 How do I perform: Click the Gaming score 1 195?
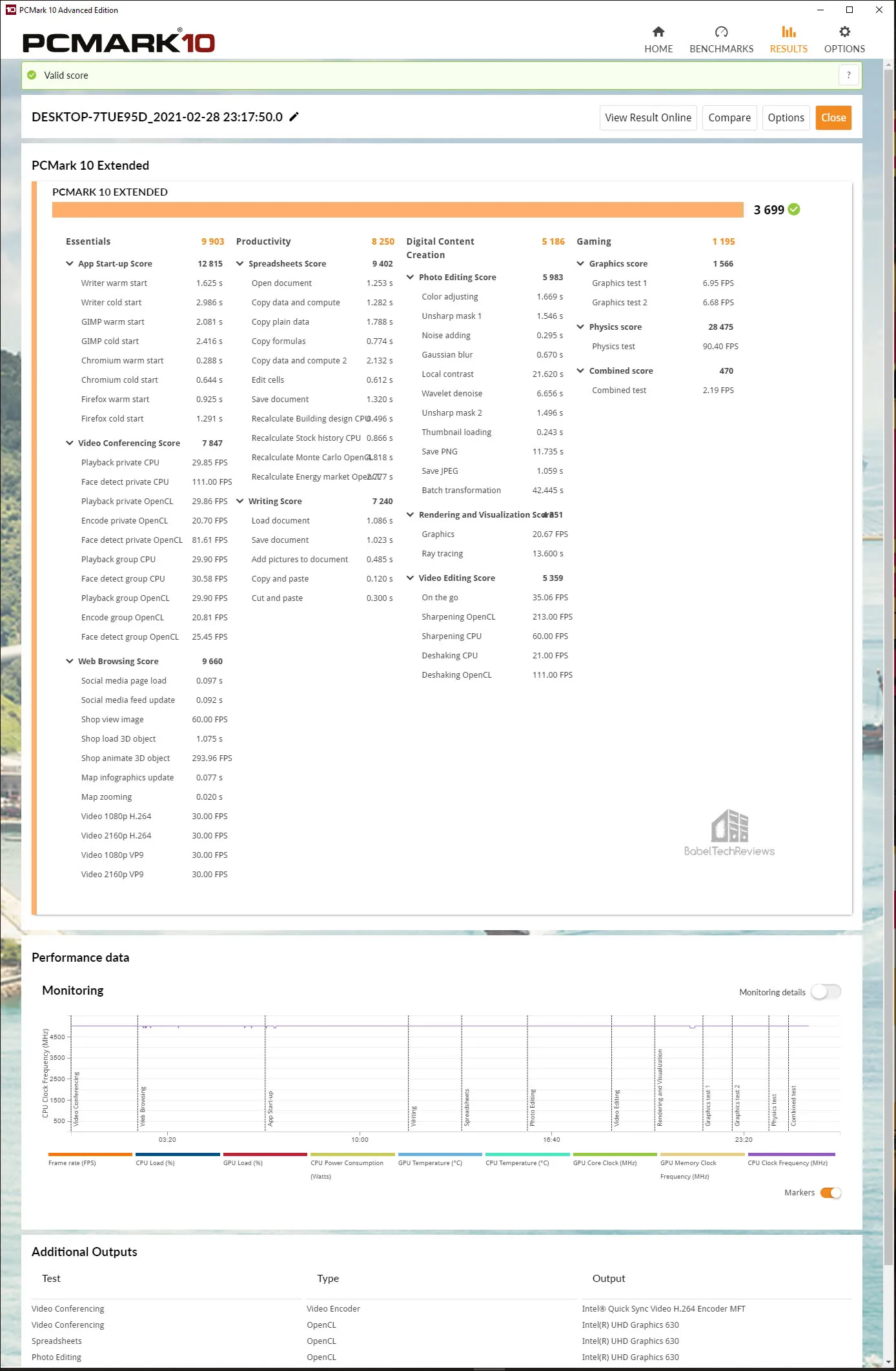[724, 241]
